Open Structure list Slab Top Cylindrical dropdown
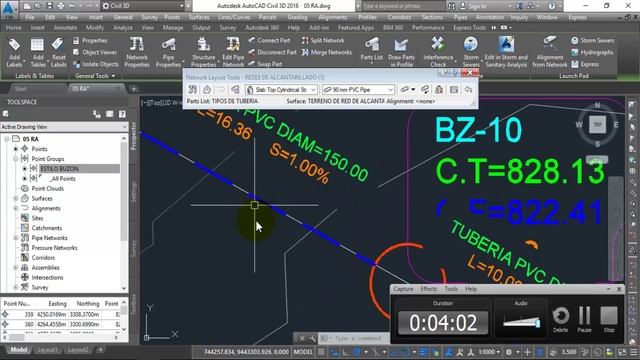Image resolution: width=640 pixels, height=360 pixels. pyautogui.click(x=281, y=89)
